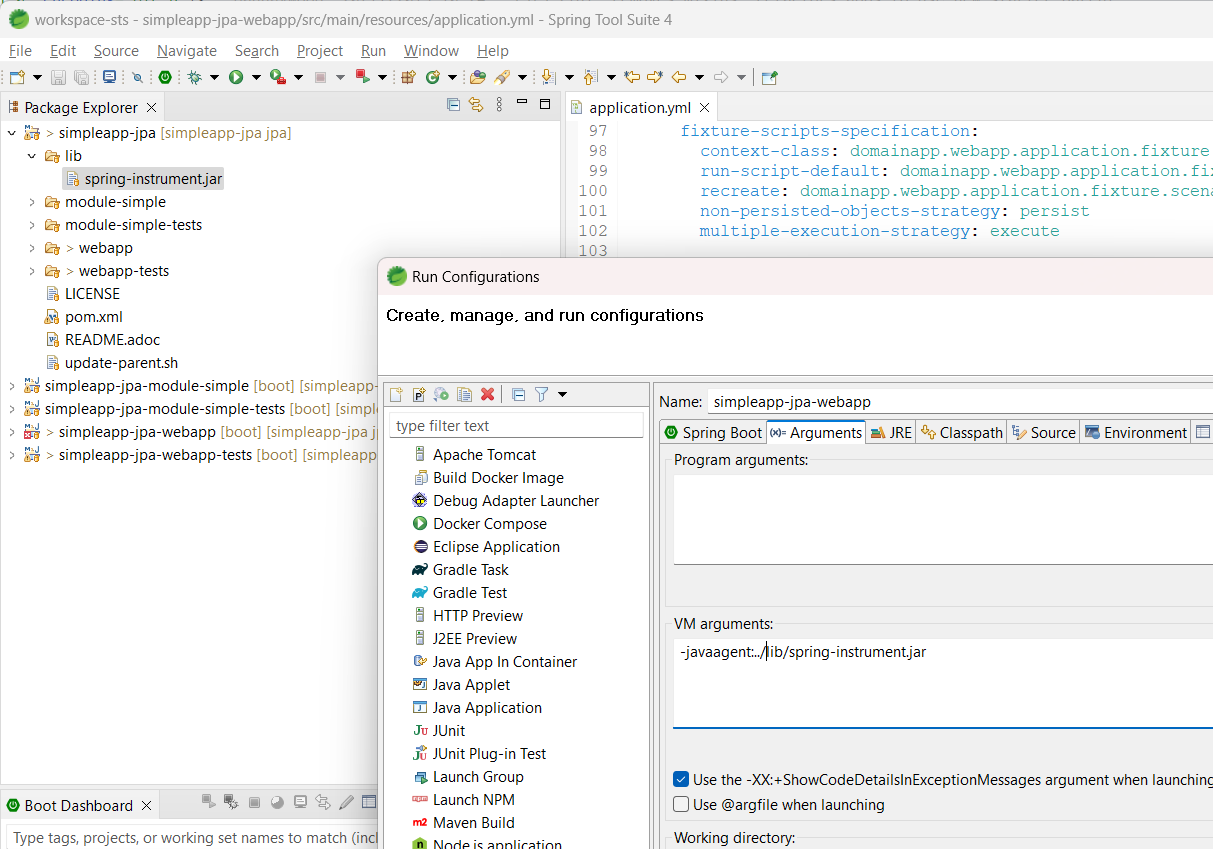Click the green Run toolbar icon
This screenshot has height=849, width=1213.
tap(236, 77)
